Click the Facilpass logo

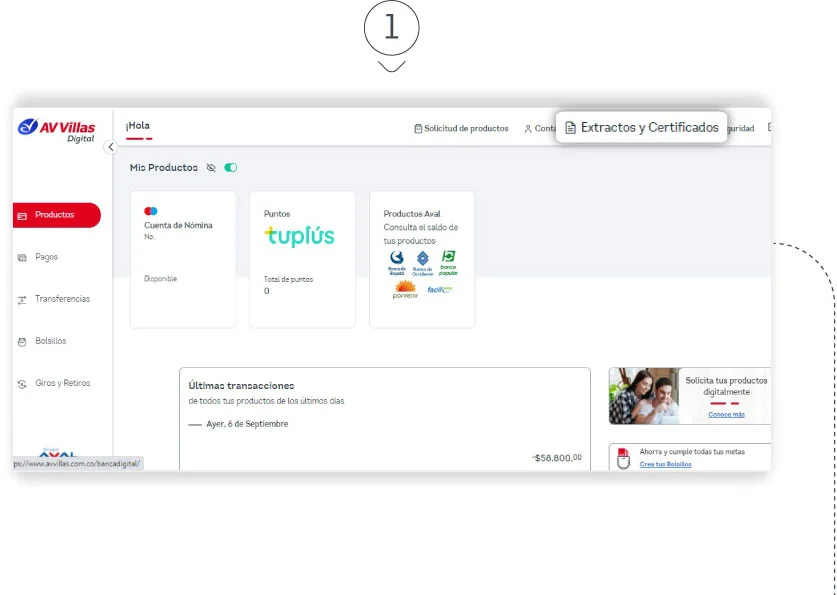(440, 290)
